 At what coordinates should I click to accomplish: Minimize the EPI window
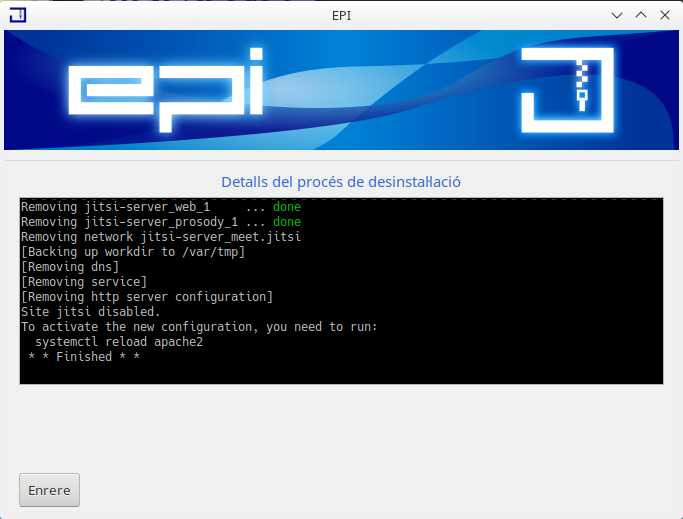click(617, 15)
